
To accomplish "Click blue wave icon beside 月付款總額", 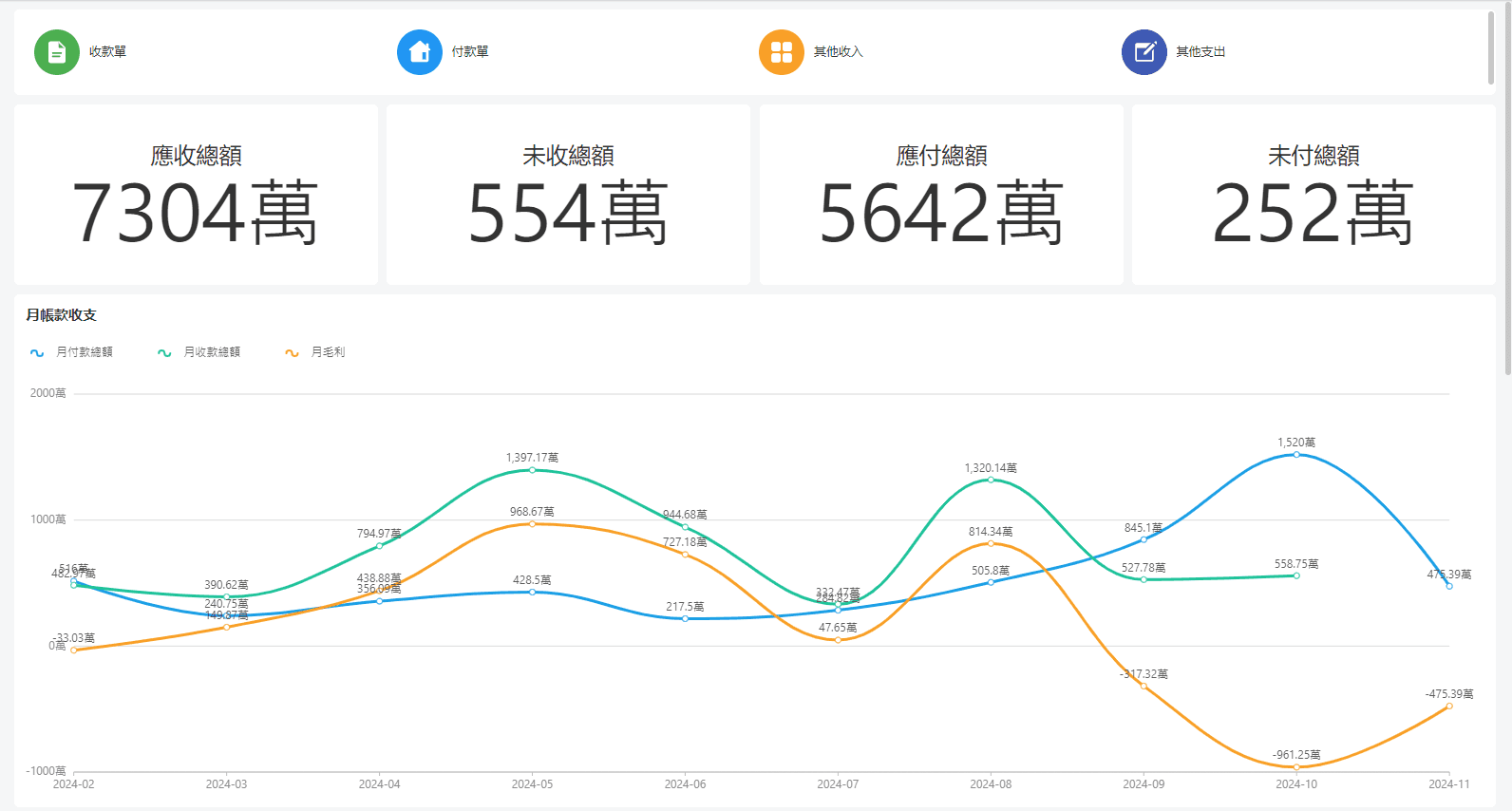I will tap(37, 352).
